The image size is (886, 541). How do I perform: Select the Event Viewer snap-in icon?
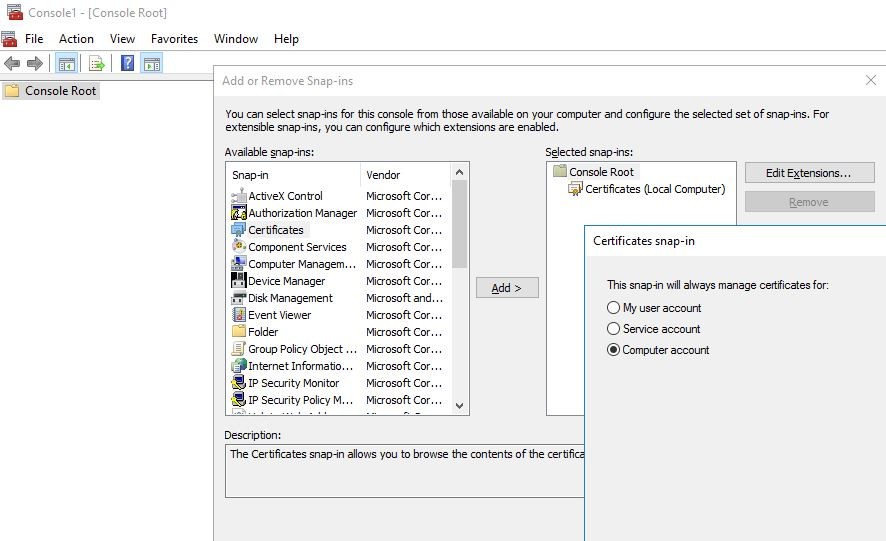pyautogui.click(x=239, y=315)
